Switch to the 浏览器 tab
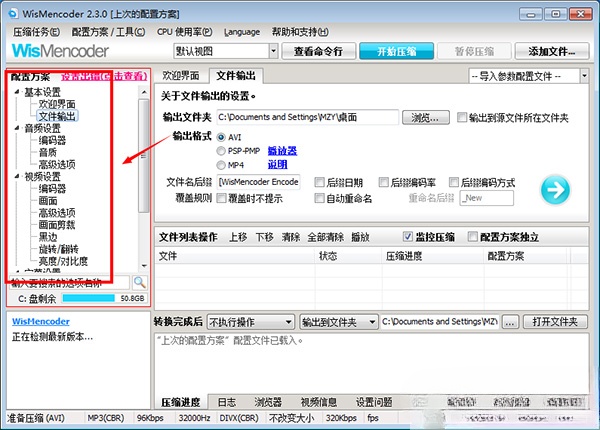The image size is (600, 430). (x=268, y=402)
